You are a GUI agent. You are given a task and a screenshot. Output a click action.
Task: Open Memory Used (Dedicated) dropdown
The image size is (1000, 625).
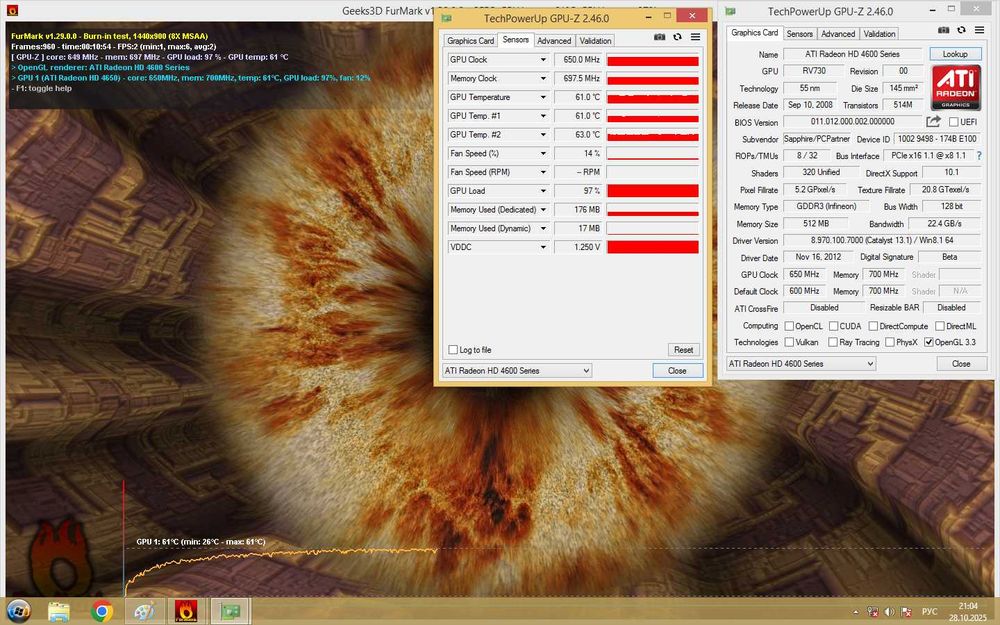click(x=543, y=210)
